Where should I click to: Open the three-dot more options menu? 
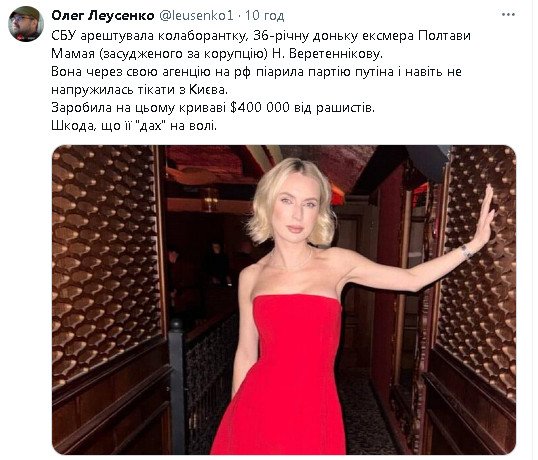508,15
